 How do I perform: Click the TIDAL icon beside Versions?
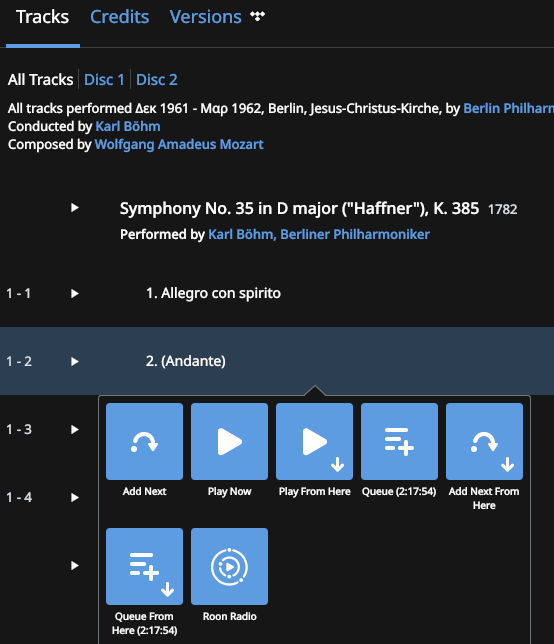pyautogui.click(x=257, y=16)
